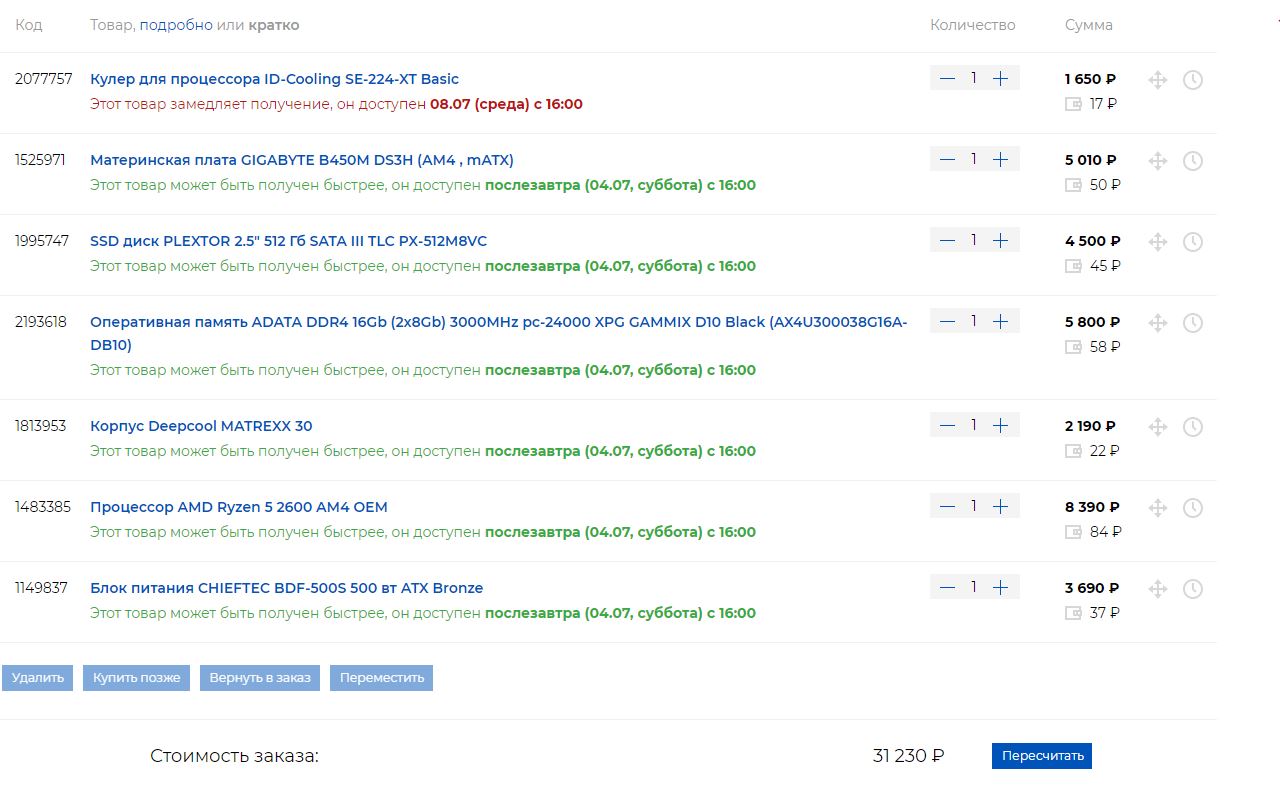Click product code 1525971

pyautogui.click(x=40, y=160)
